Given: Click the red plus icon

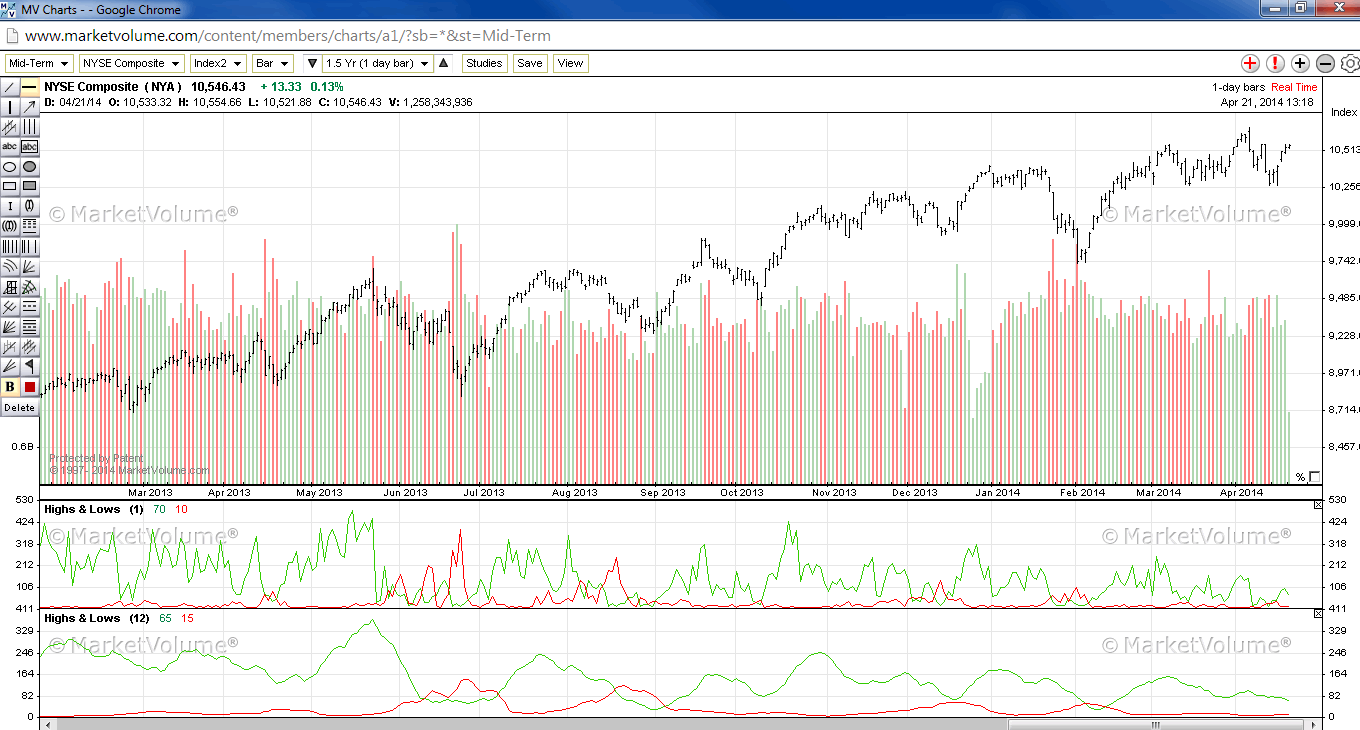Looking at the screenshot, I should [1250, 63].
